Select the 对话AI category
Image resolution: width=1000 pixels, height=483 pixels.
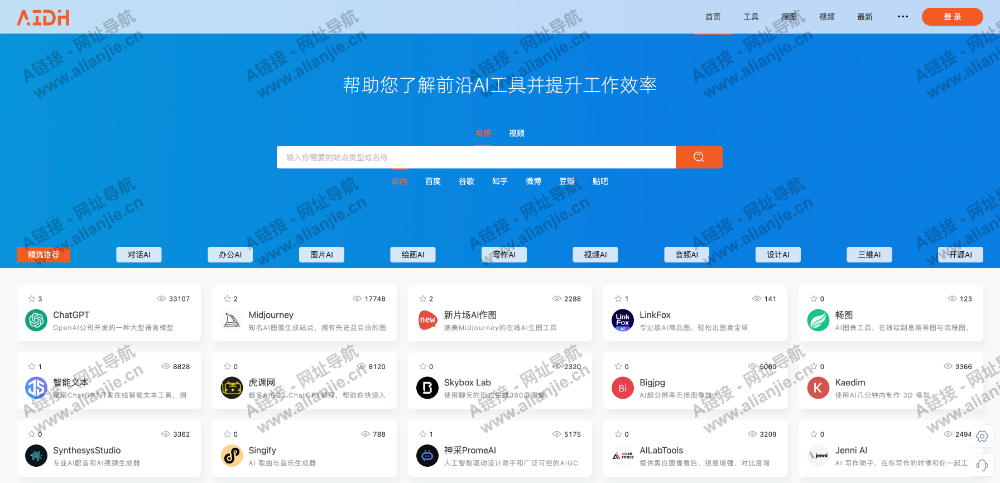(139, 255)
